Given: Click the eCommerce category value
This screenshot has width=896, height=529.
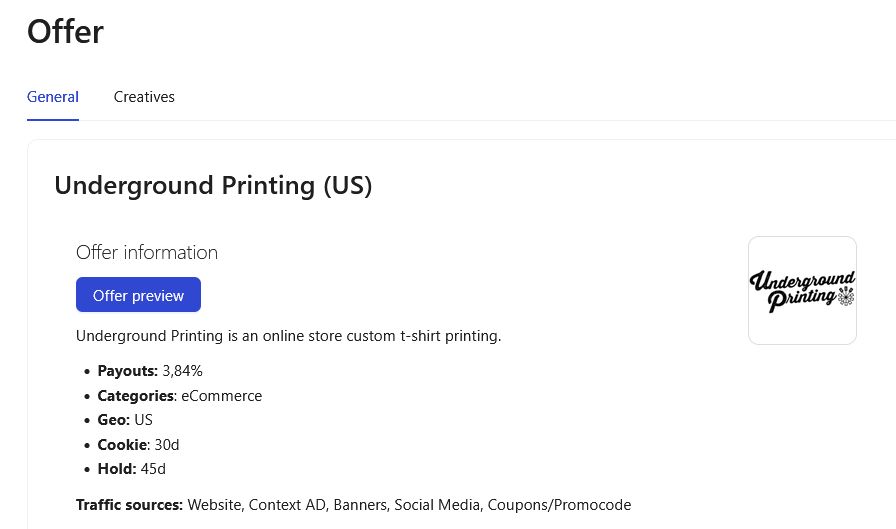Looking at the screenshot, I should click(x=222, y=396).
